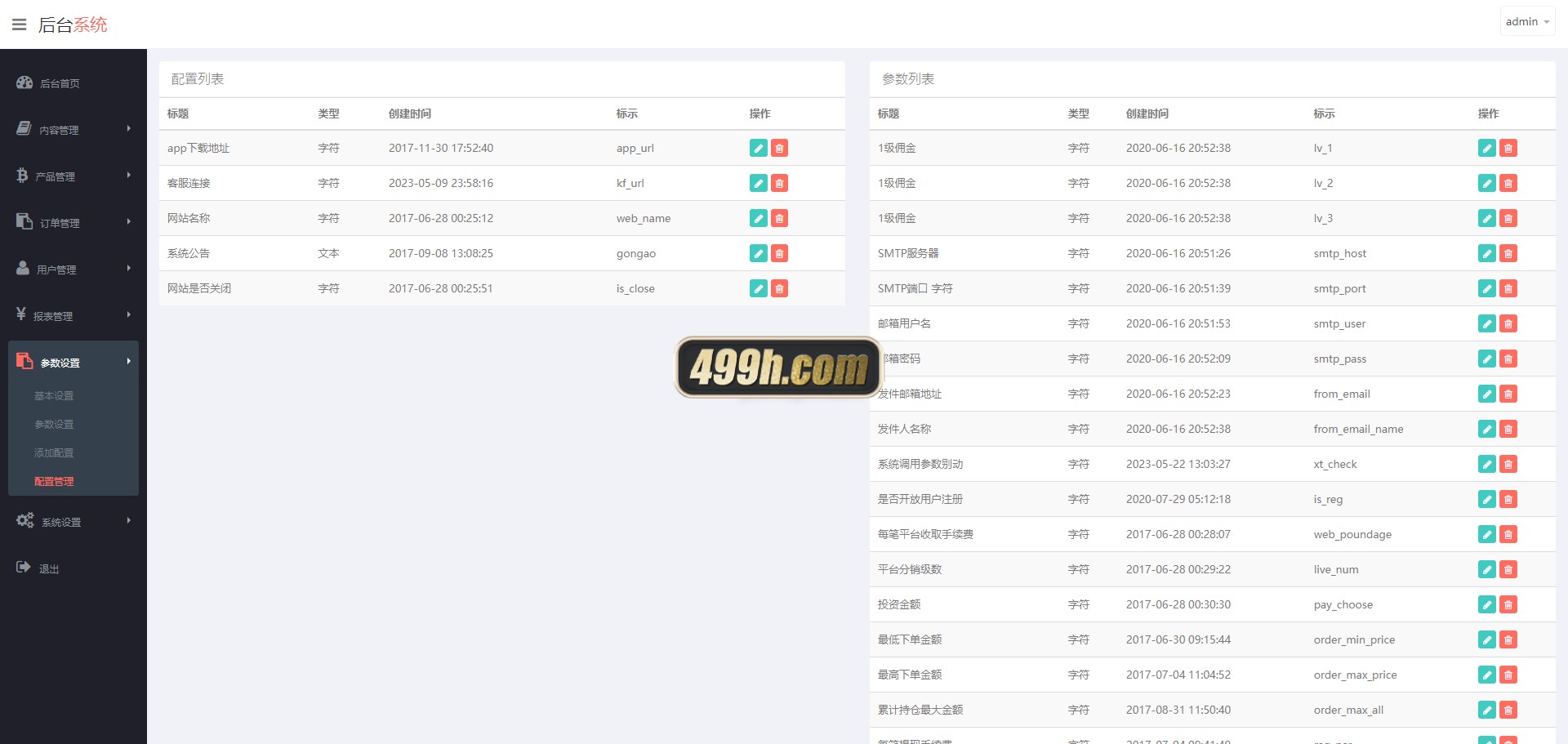Click the 参数列表 panel heading
The width and height of the screenshot is (1568, 744).
[908, 79]
